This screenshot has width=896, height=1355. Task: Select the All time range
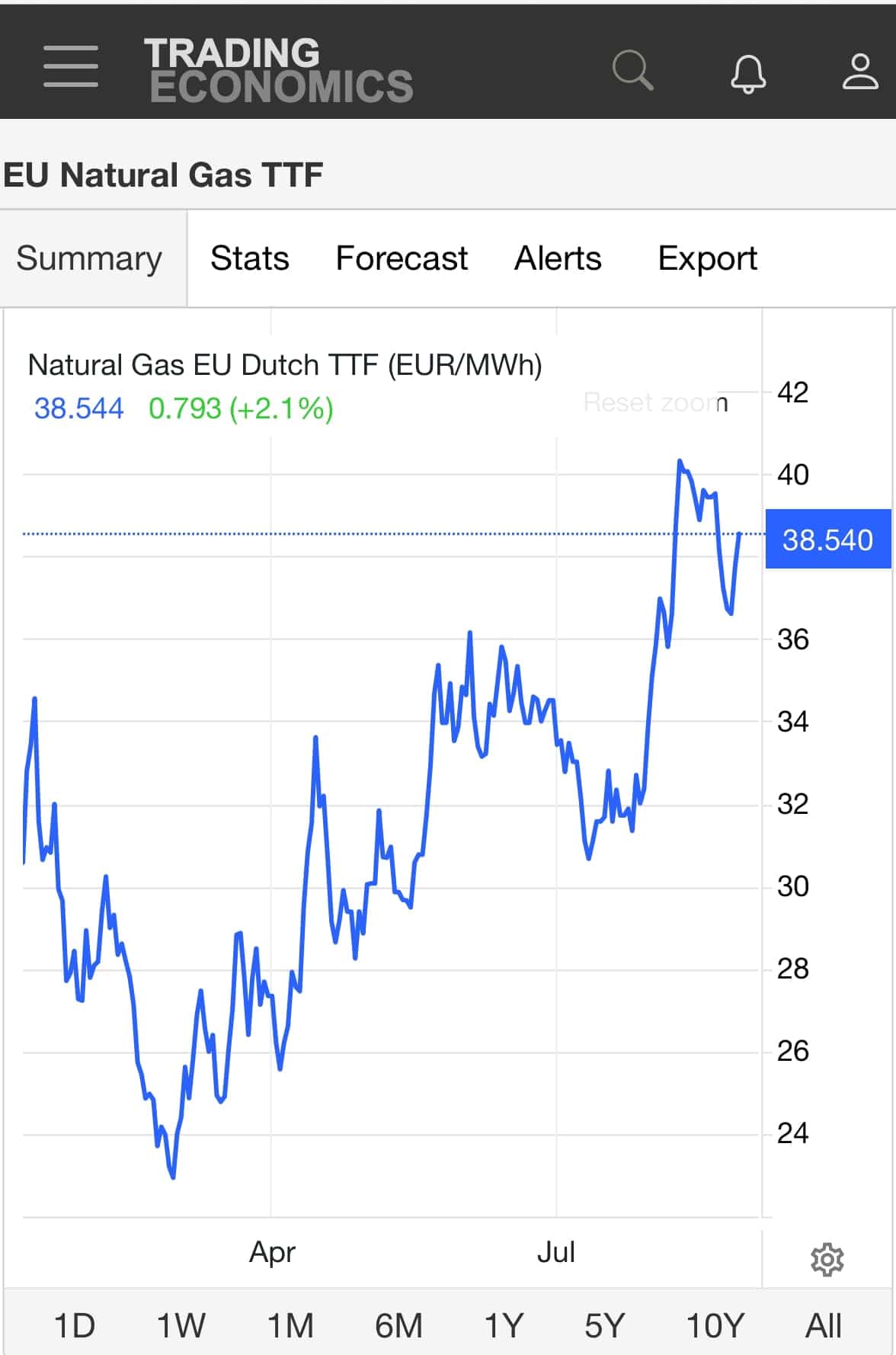tap(824, 1325)
